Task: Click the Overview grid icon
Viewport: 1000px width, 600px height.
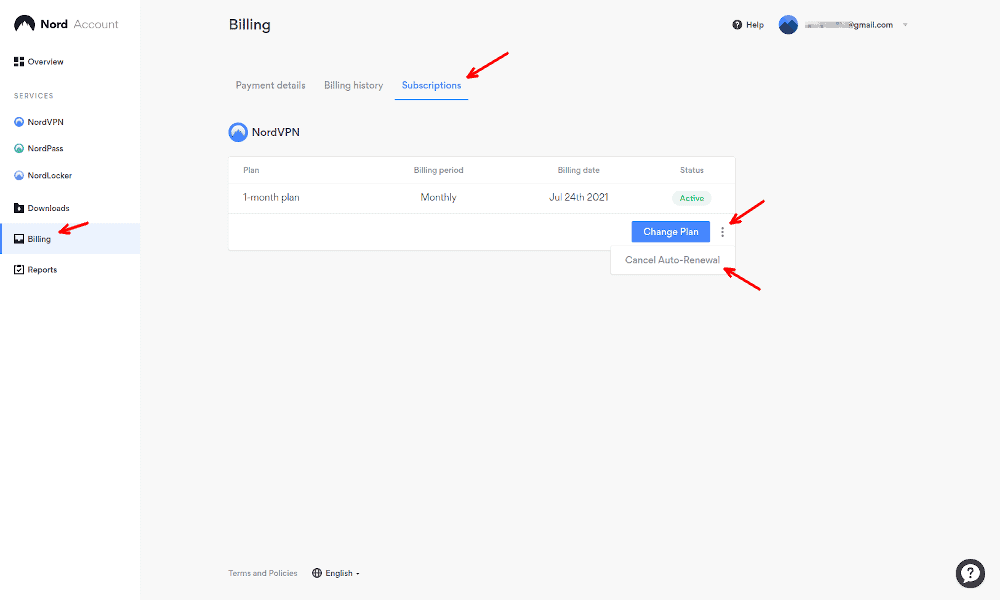Action: (18, 62)
